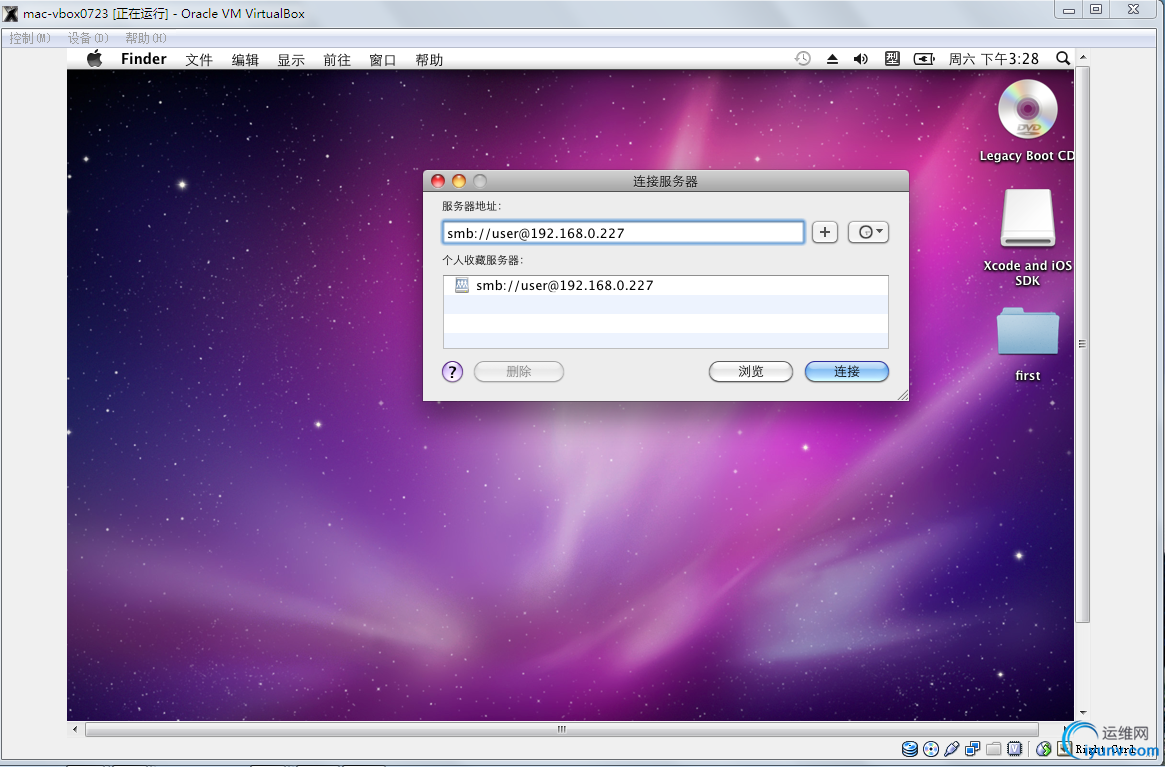Minimize the 连接服务器 dialog with yellow button
This screenshot has width=1165, height=767.
(x=459, y=181)
